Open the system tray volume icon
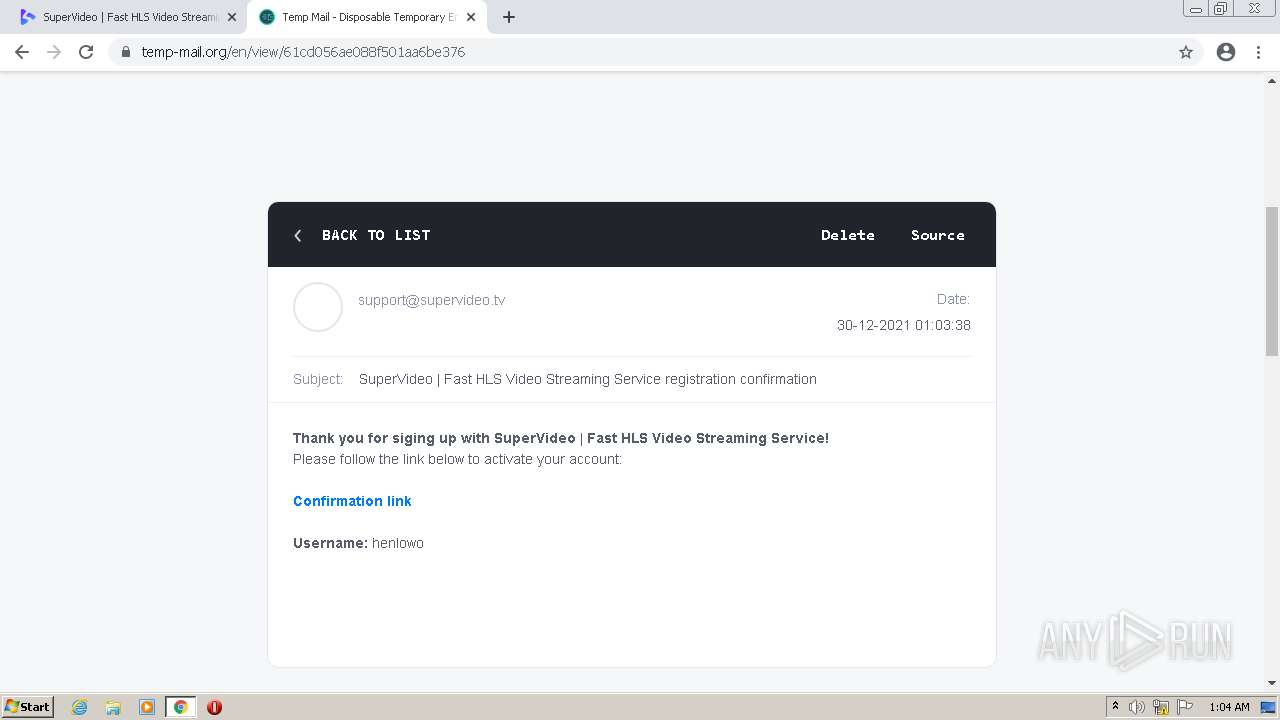The width and height of the screenshot is (1280, 720). click(x=1137, y=707)
